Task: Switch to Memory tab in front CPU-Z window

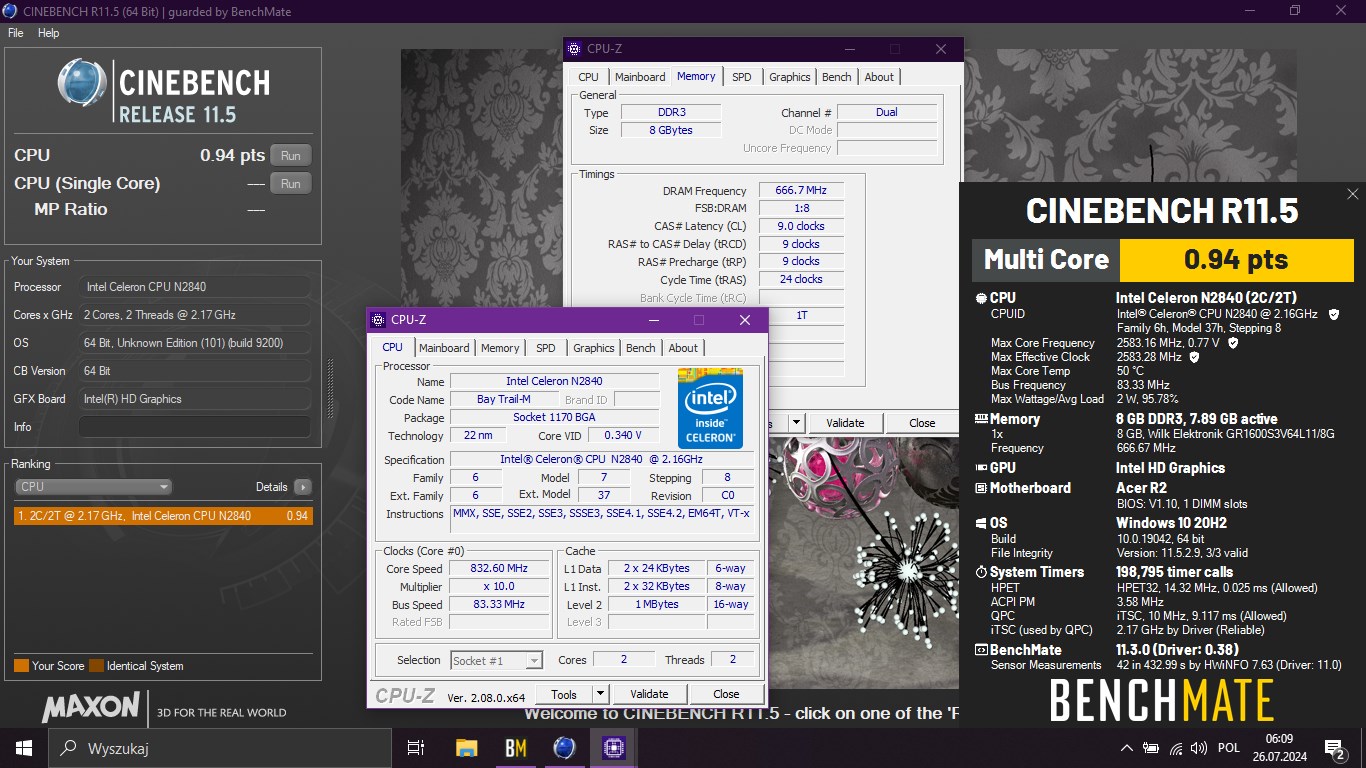Action: point(500,348)
